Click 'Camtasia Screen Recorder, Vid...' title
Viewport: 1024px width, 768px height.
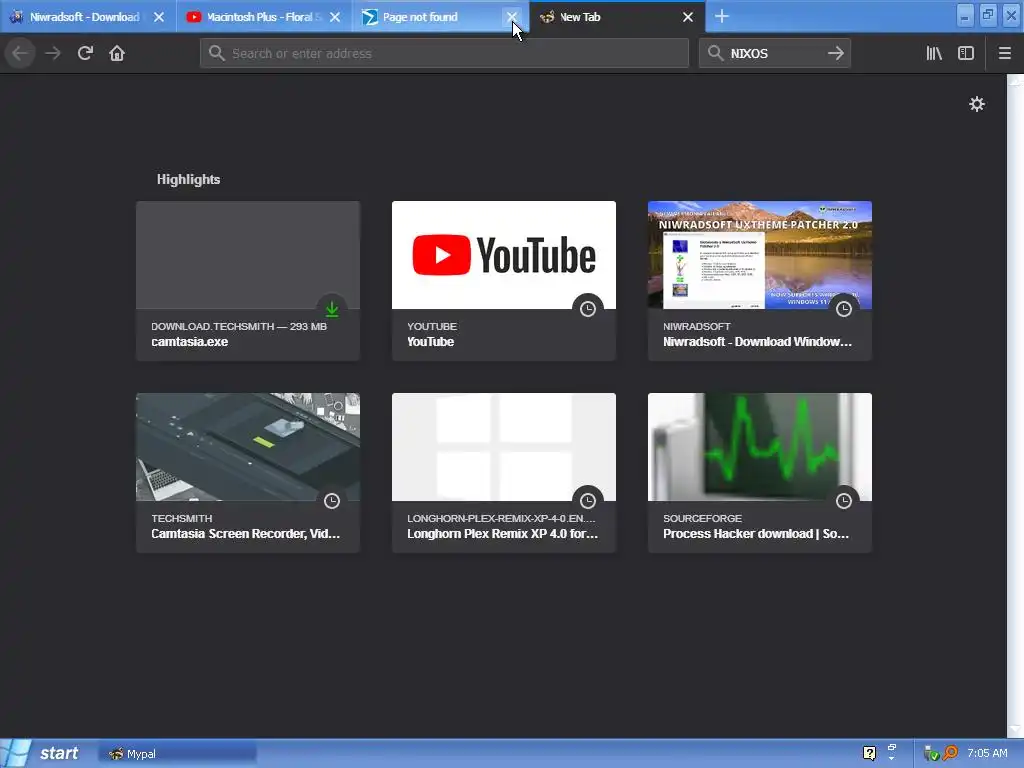(x=246, y=534)
